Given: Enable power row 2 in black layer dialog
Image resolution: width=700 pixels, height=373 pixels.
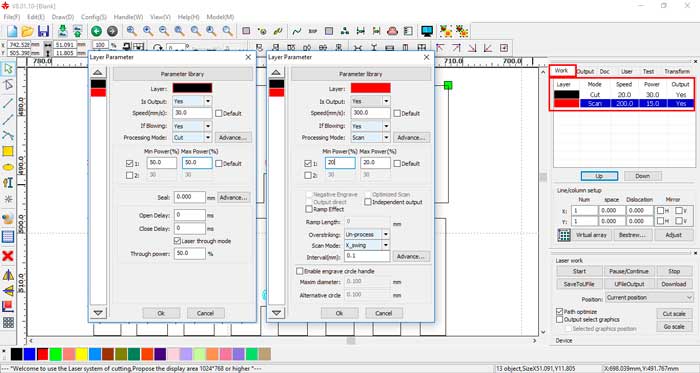Looking at the screenshot, I should [129, 175].
